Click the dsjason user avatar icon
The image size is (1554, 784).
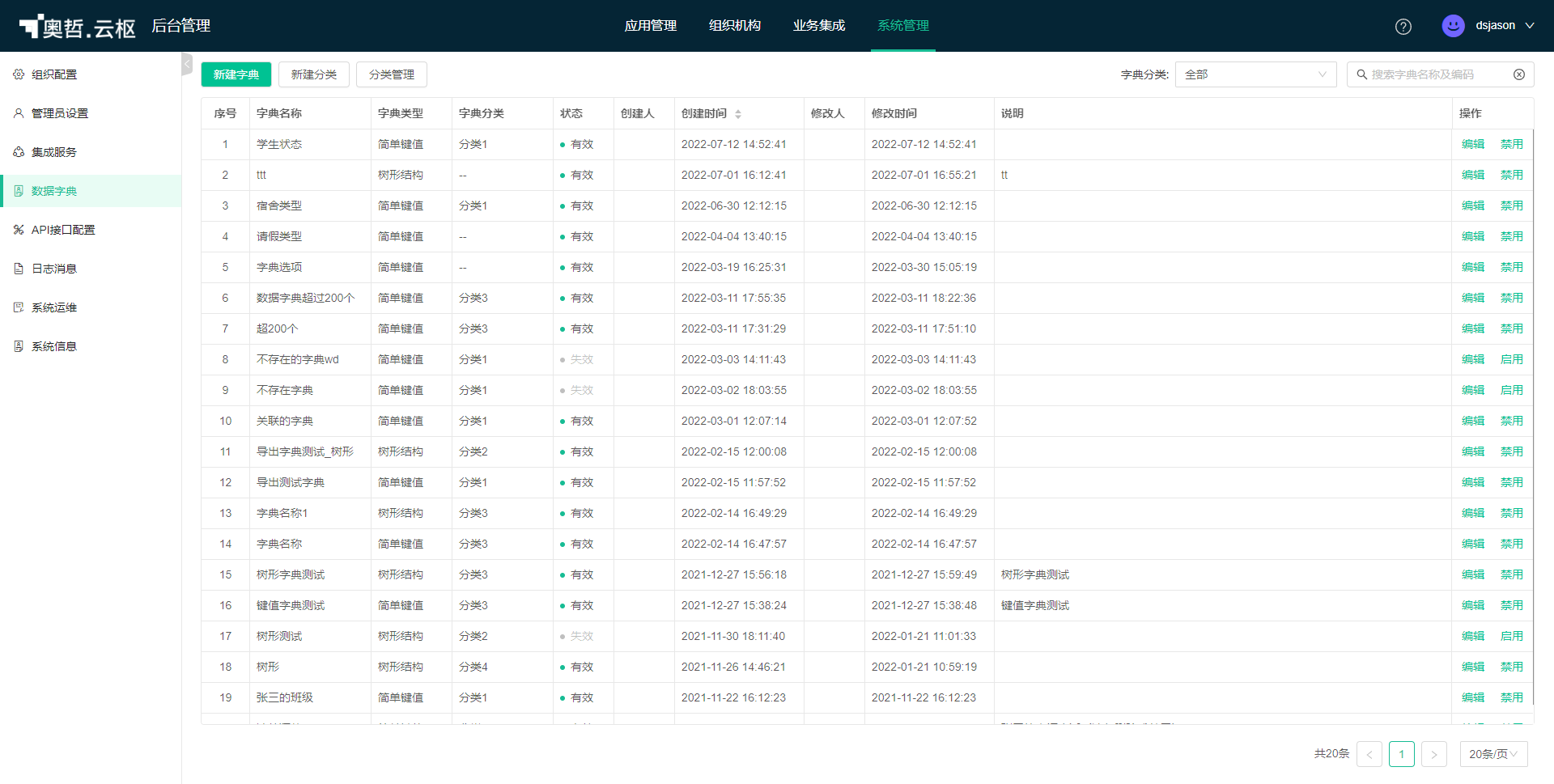[1454, 26]
